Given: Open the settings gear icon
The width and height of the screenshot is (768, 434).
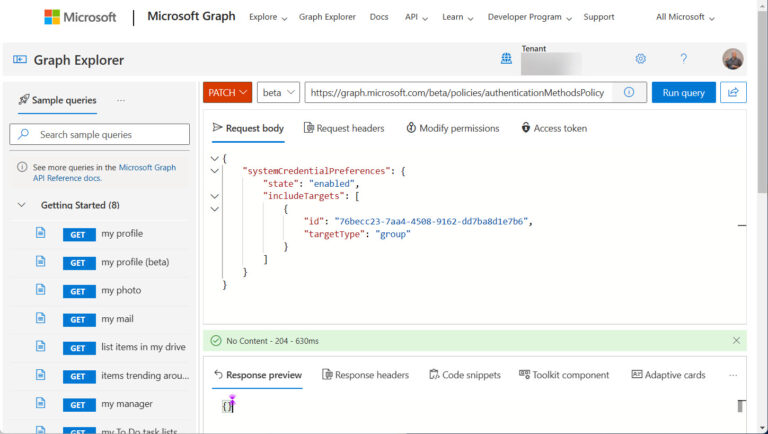Looking at the screenshot, I should pos(641,59).
